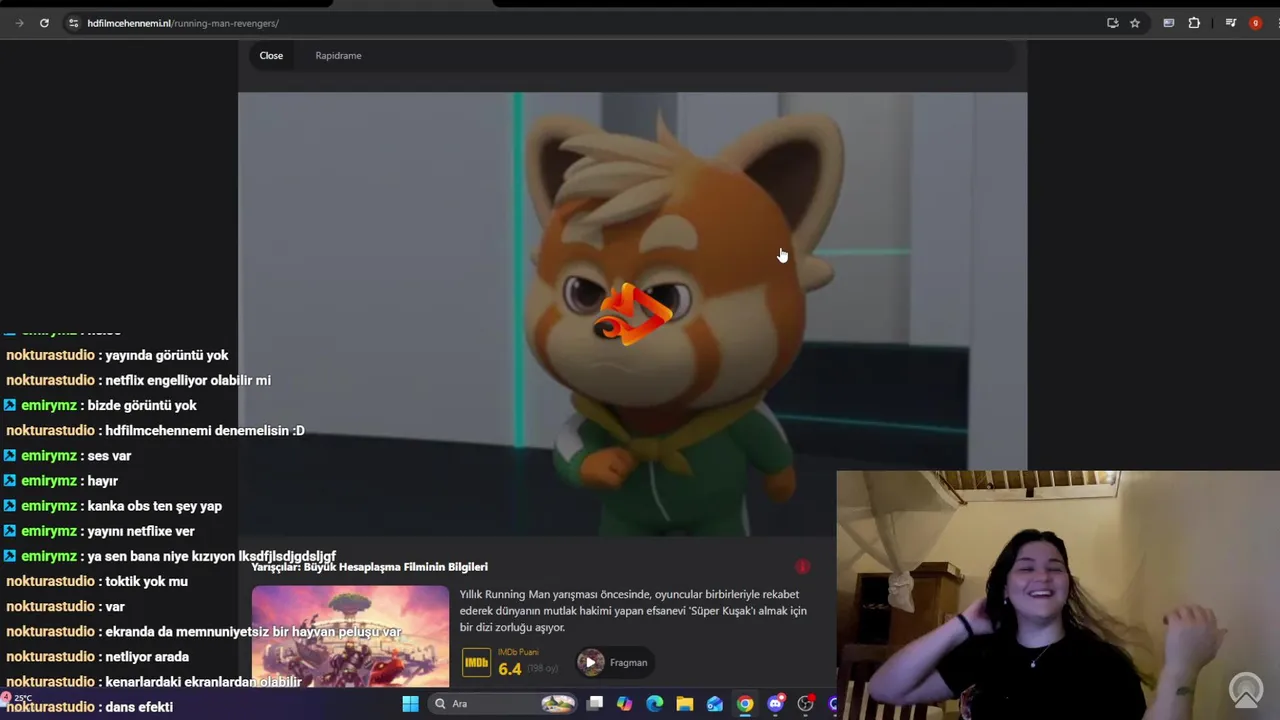1280x720 pixels.
Task: Open the red Chrome profile avatar
Action: pyautogui.click(x=1256, y=23)
